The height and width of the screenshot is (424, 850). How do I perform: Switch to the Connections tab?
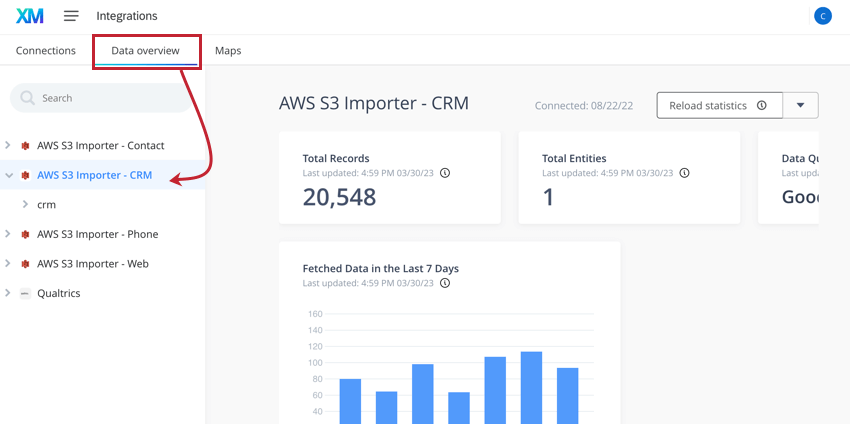(46, 50)
